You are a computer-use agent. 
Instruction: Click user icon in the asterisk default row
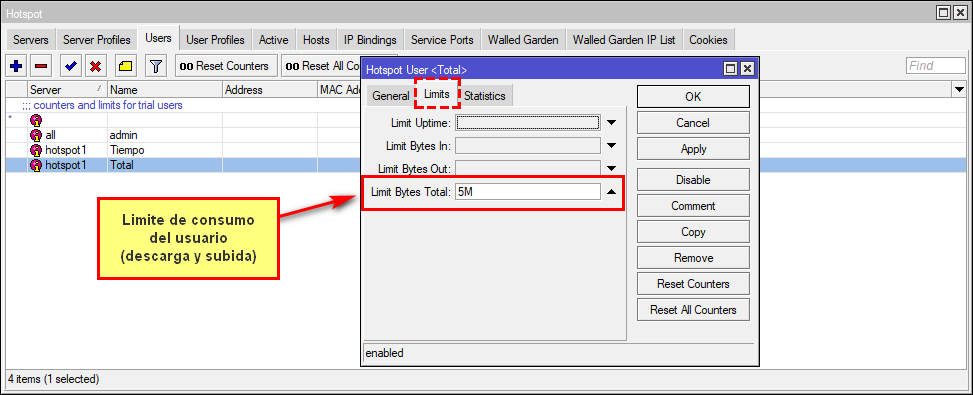click(x=36, y=120)
